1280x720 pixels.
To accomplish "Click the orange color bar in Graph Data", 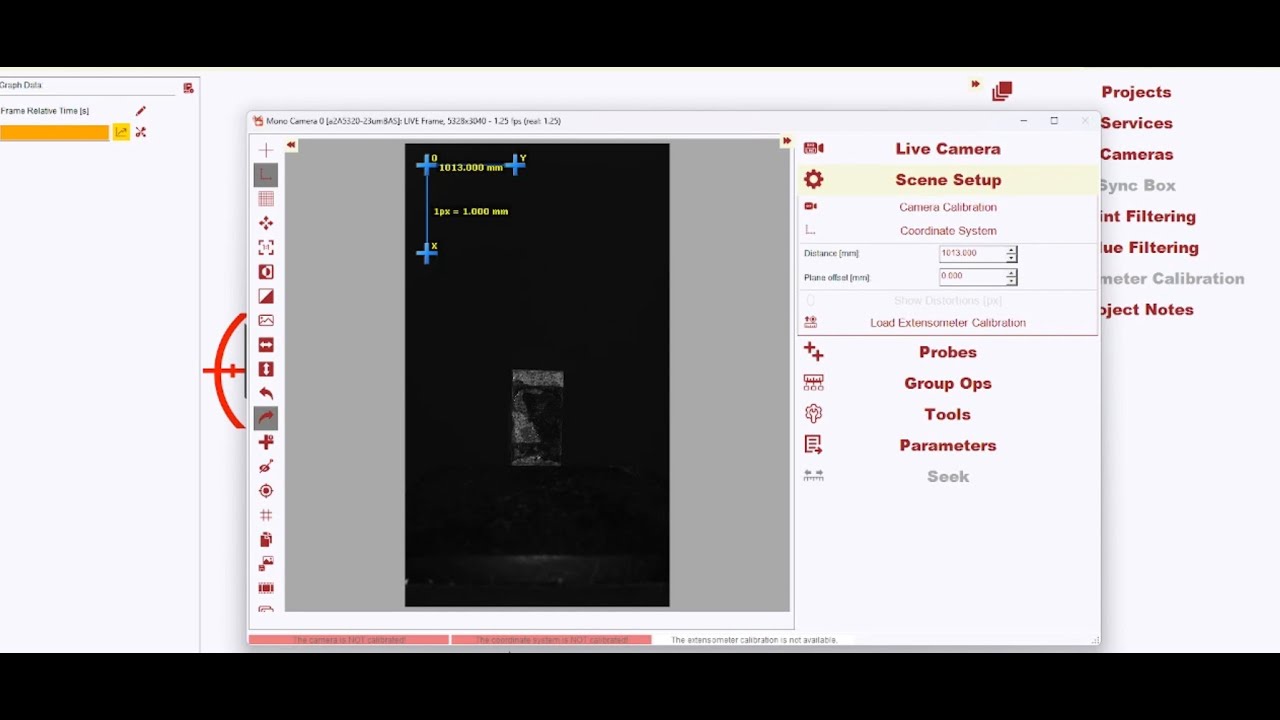I will (54, 132).
